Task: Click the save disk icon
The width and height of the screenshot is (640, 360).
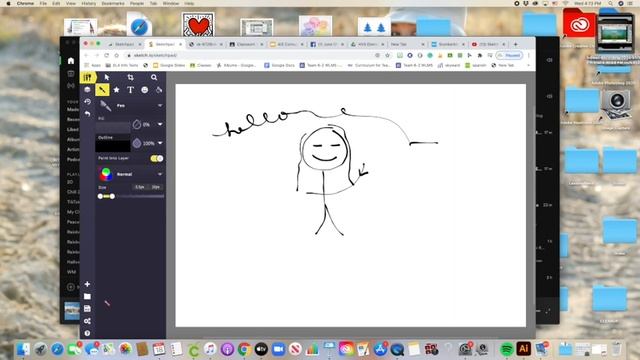Action: 87,309
